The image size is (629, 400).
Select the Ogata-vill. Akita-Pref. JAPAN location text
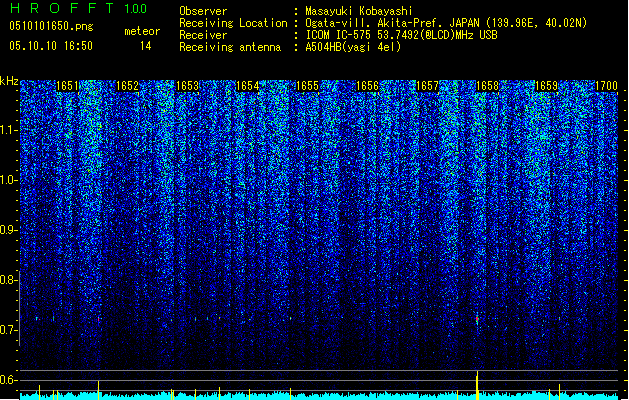446,23
